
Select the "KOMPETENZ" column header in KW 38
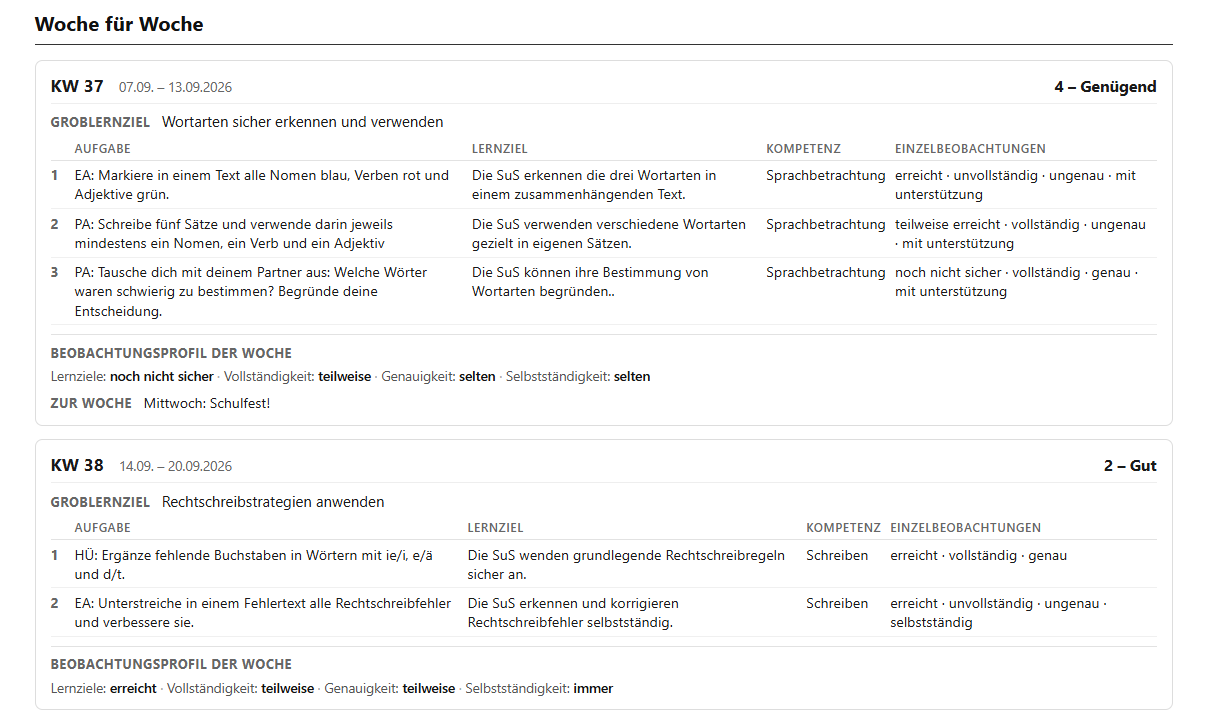[843, 528]
